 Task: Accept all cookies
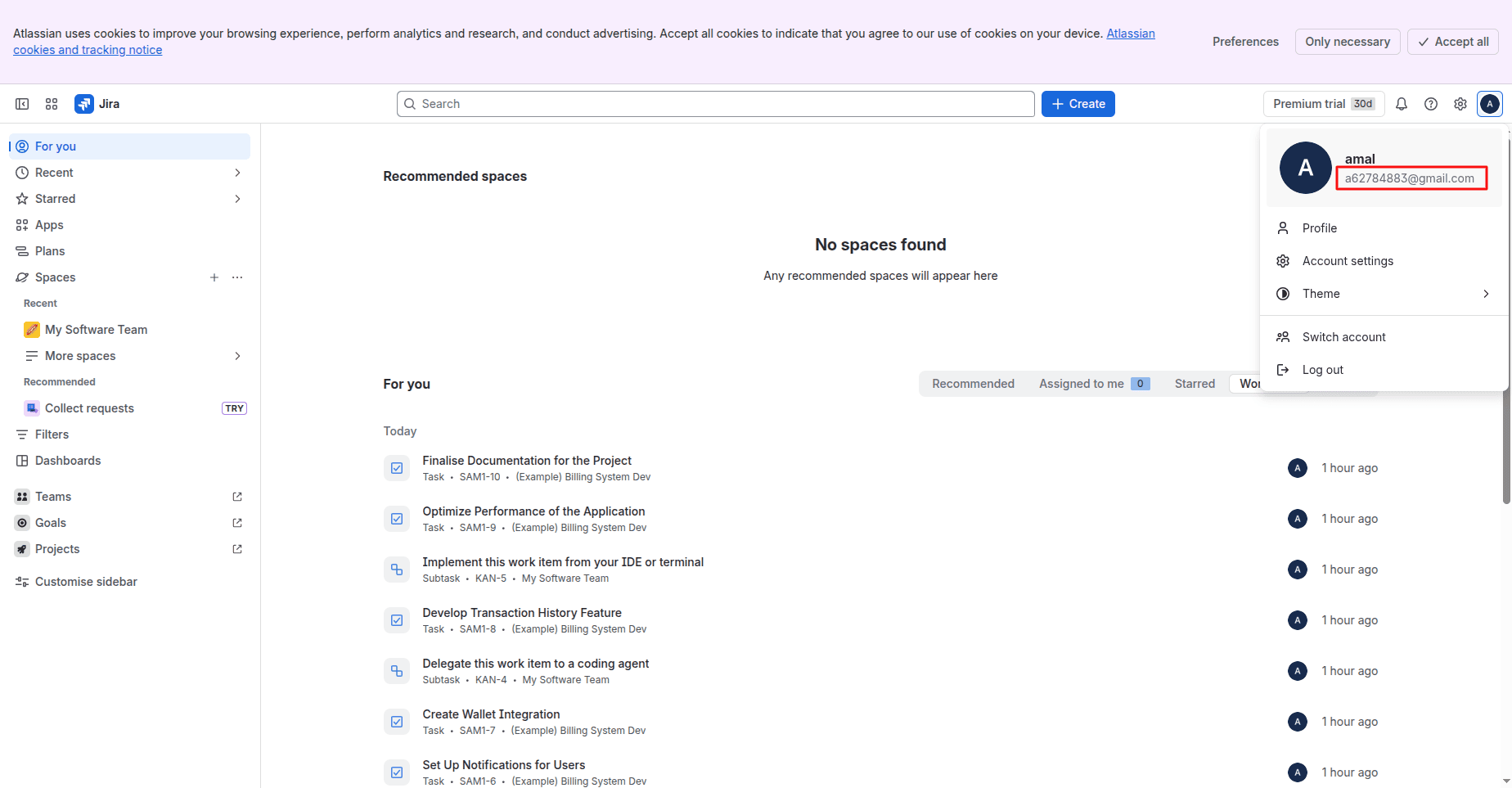click(x=1453, y=42)
